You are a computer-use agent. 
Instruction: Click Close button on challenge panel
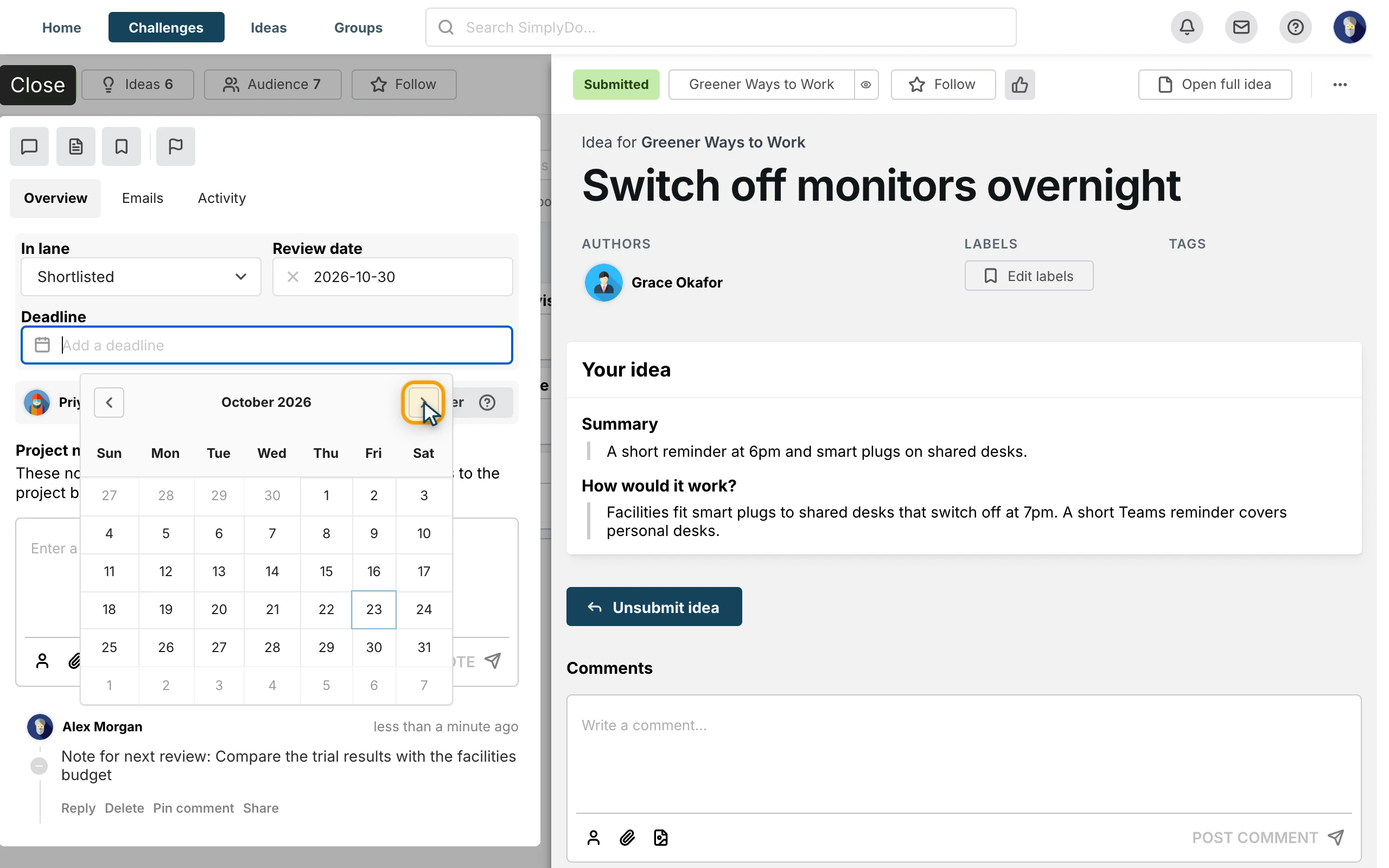point(38,85)
